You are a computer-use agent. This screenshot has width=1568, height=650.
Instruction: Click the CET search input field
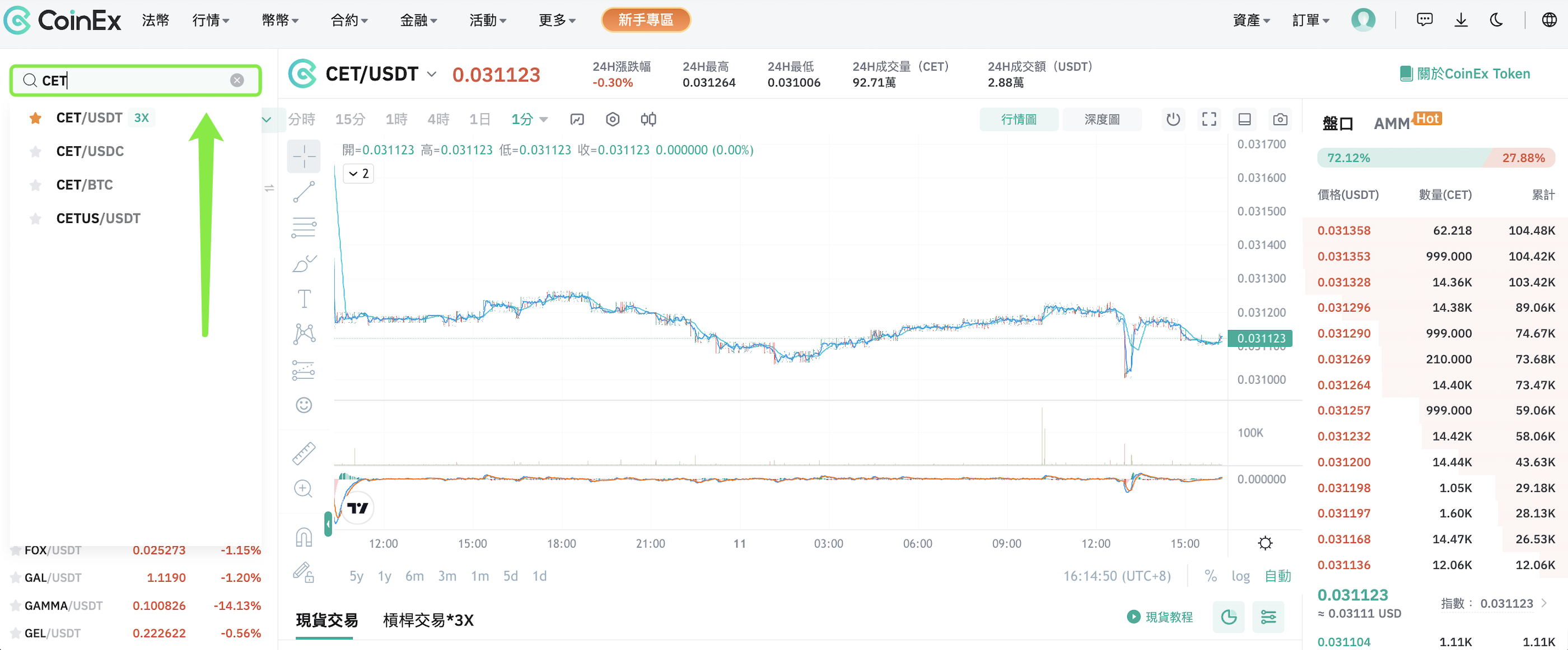(135, 81)
